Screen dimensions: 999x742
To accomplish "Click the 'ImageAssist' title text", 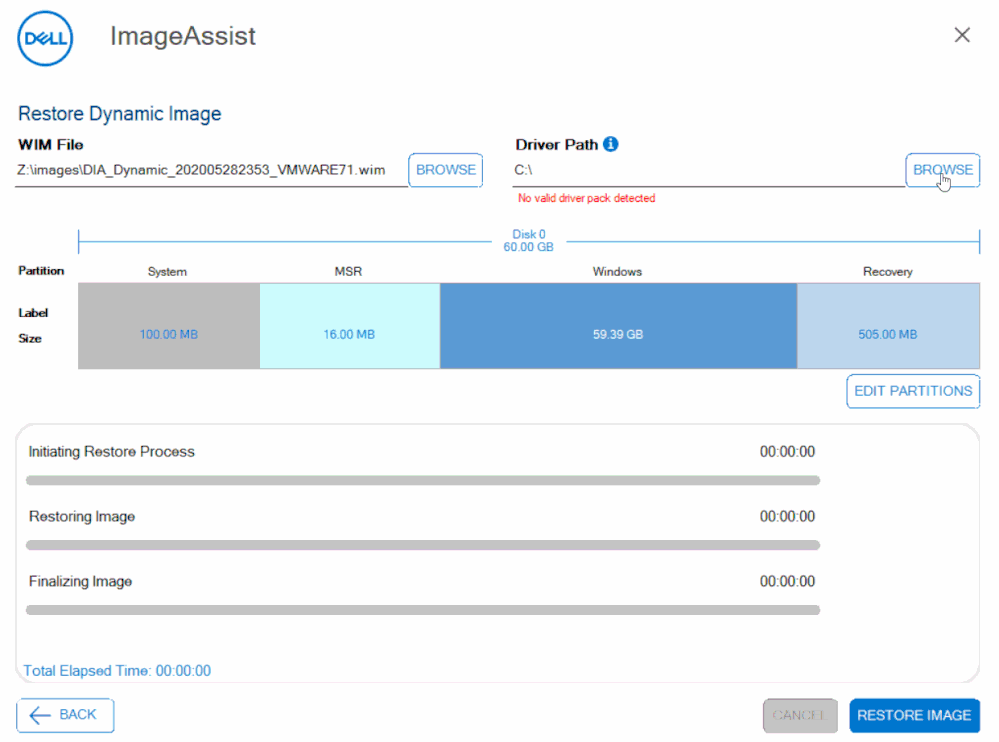I will pyautogui.click(x=183, y=36).
